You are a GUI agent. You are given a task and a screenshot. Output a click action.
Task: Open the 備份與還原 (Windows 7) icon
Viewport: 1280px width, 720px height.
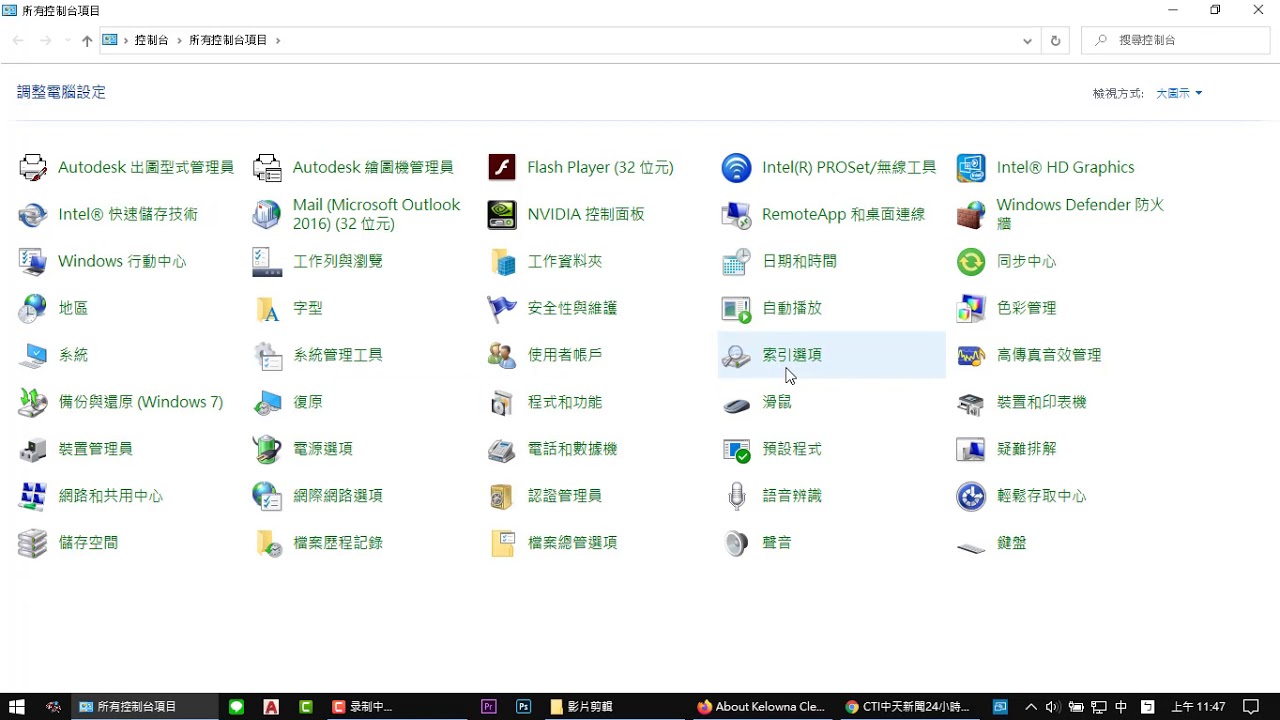point(33,402)
